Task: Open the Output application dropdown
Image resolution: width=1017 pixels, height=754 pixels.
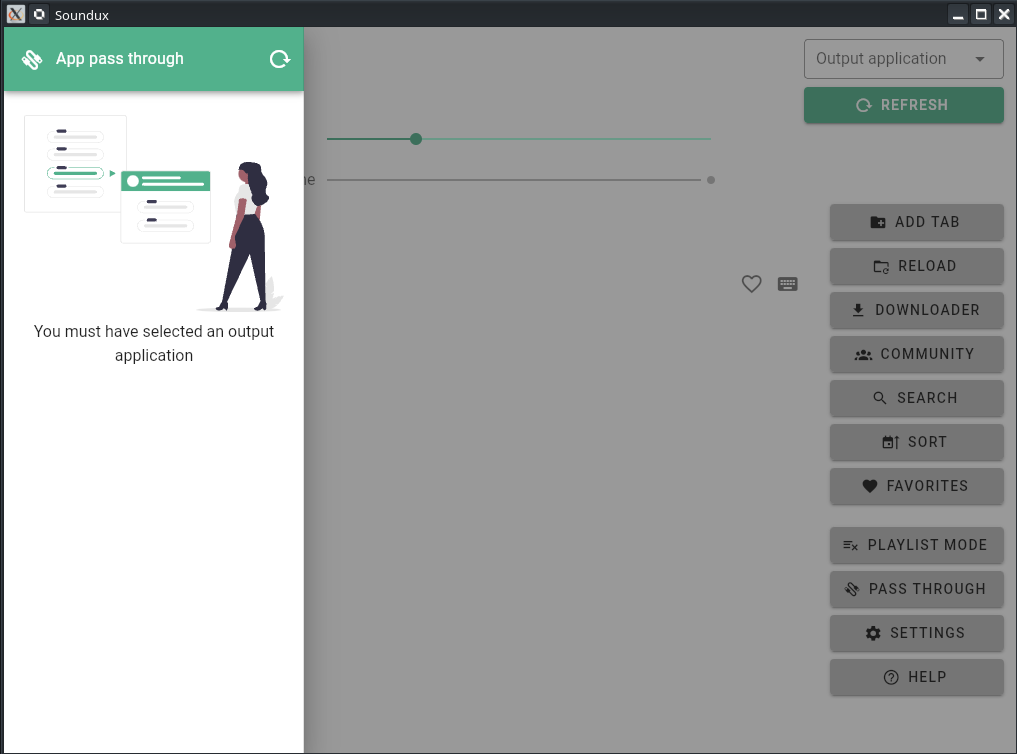Action: click(903, 59)
